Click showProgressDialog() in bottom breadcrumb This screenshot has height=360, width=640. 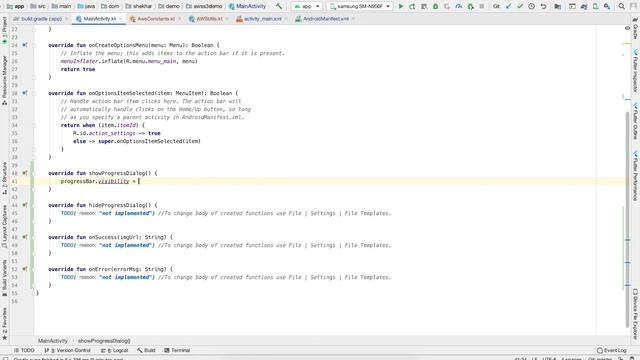[104, 340]
